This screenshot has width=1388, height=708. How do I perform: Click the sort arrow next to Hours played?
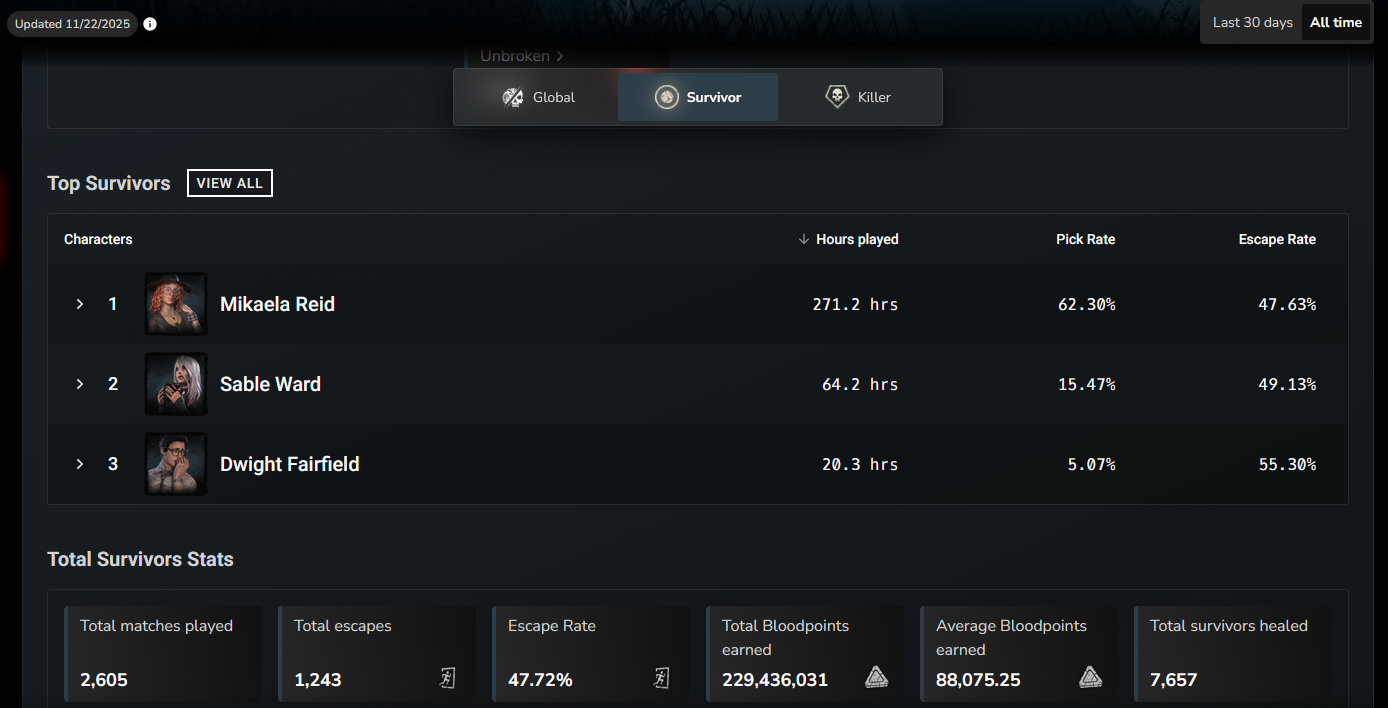803,239
